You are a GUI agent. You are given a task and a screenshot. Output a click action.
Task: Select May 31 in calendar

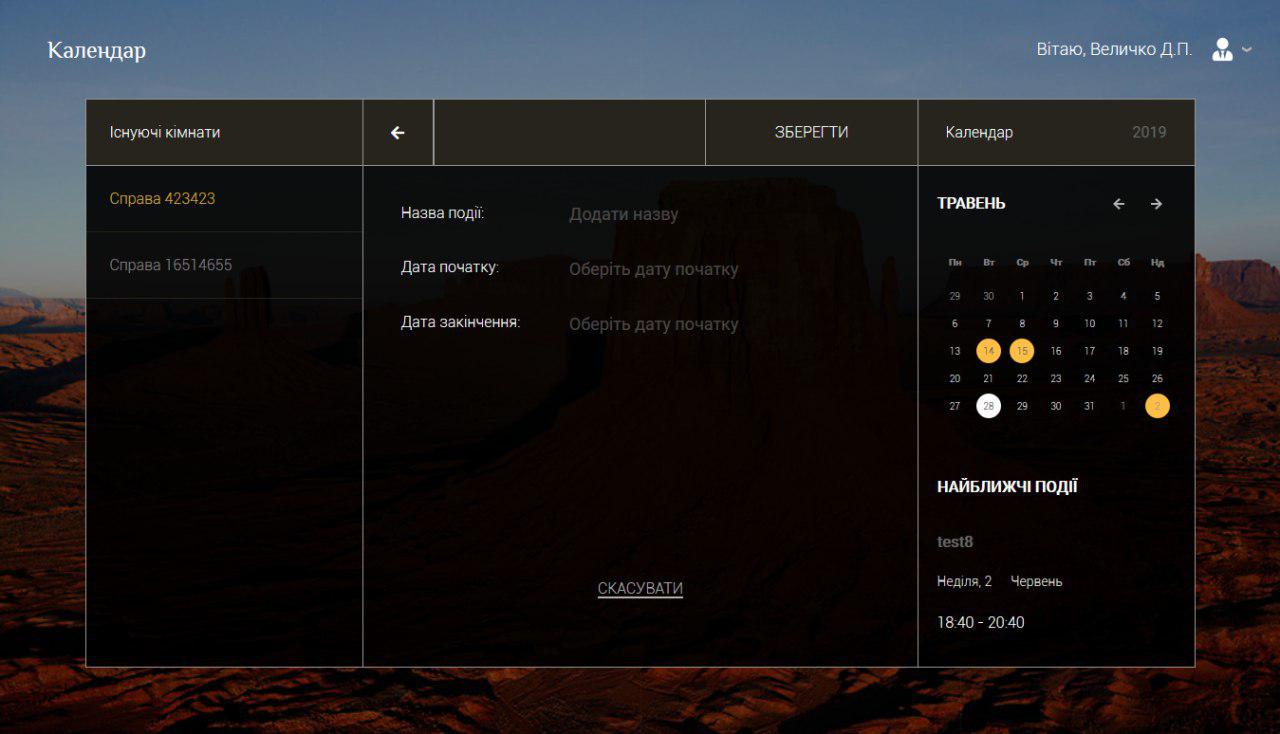point(1089,406)
